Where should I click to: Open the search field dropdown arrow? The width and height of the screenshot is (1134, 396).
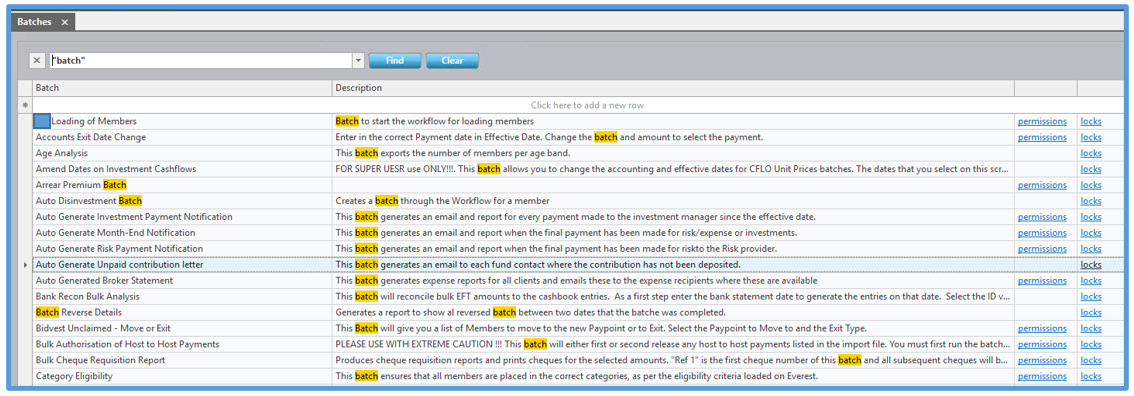pyautogui.click(x=358, y=61)
